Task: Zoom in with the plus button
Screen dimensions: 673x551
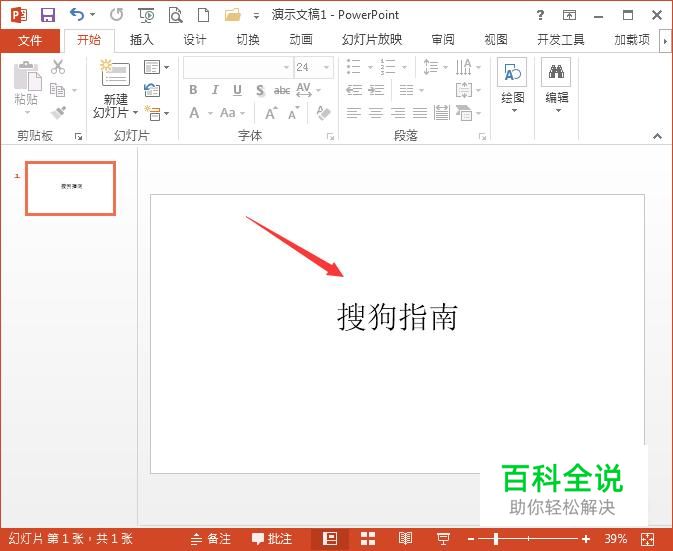Action: [x=586, y=539]
